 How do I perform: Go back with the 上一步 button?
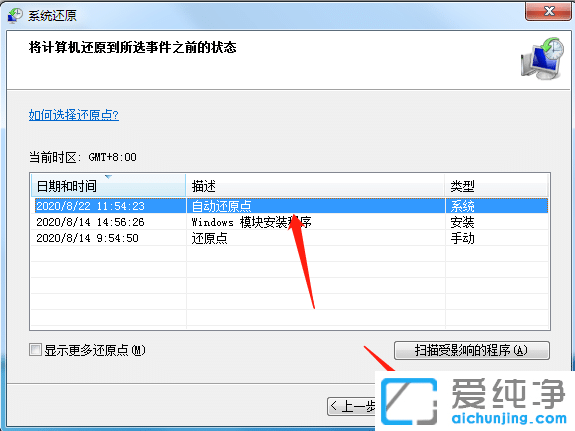point(351,406)
